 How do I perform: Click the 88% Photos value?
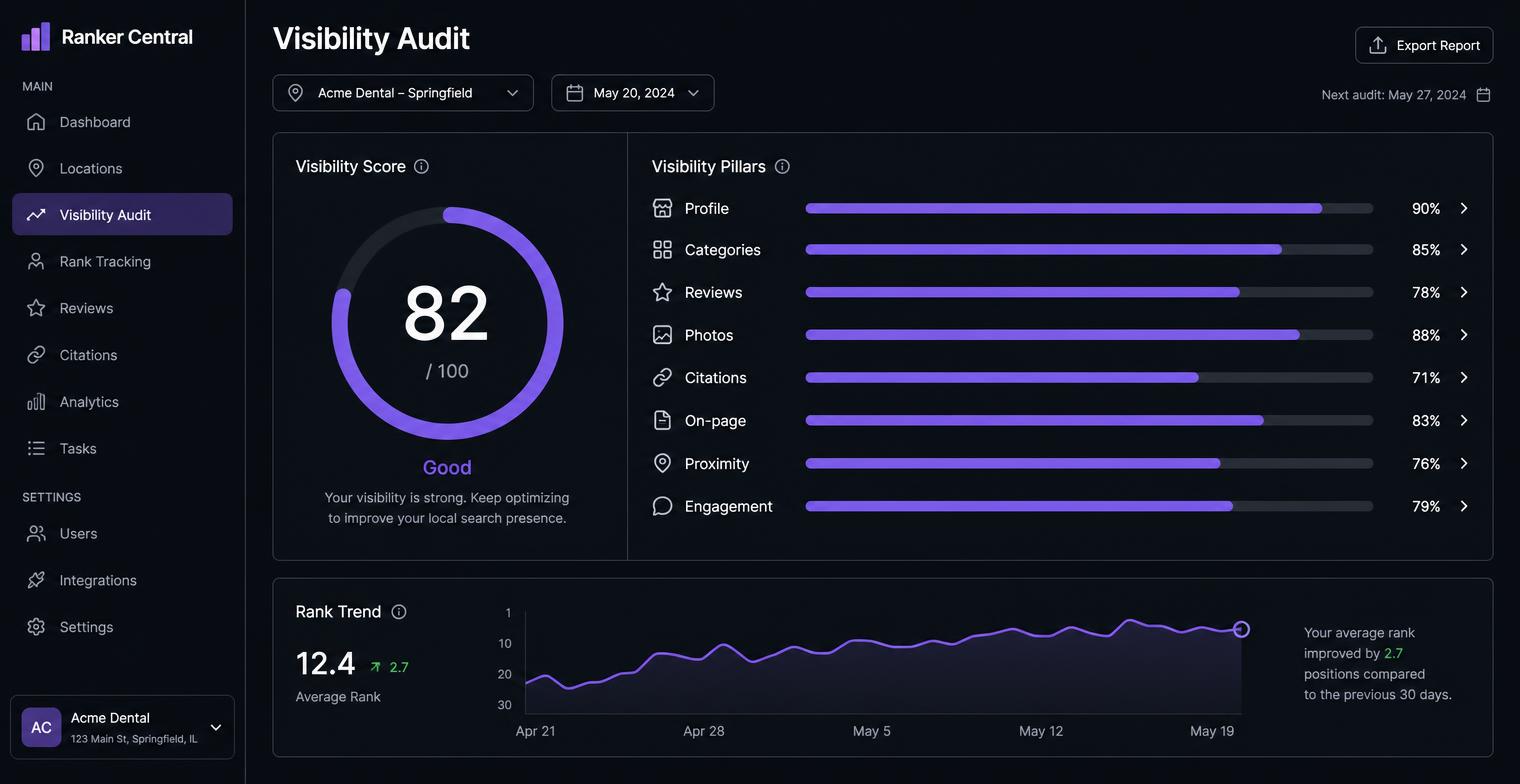[1426, 335]
